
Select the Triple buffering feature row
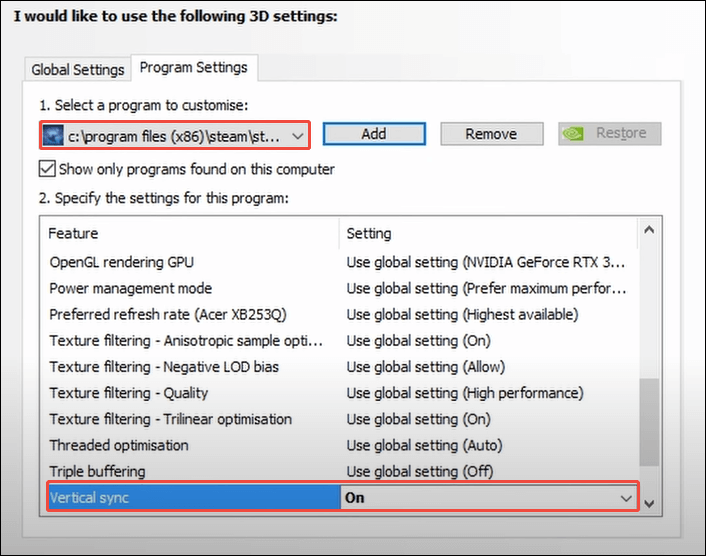coord(97,471)
